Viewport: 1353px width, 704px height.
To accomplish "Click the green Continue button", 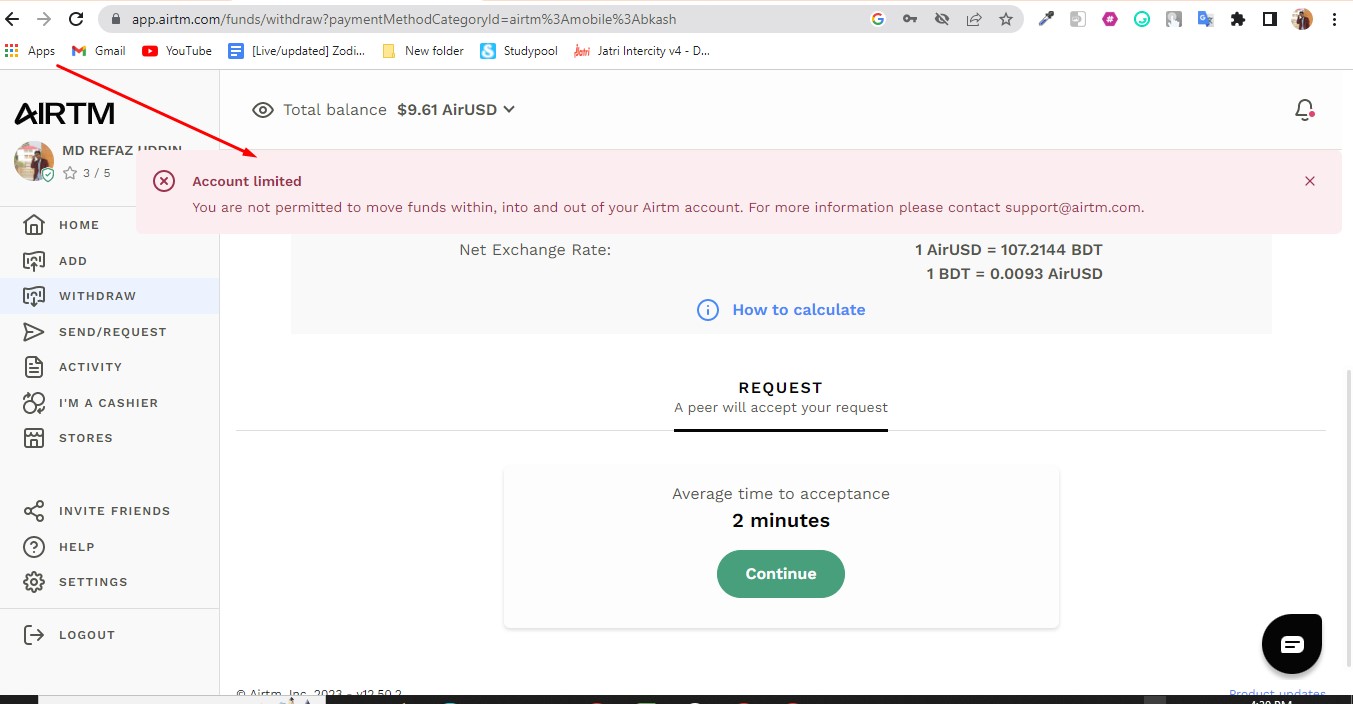I will [781, 574].
